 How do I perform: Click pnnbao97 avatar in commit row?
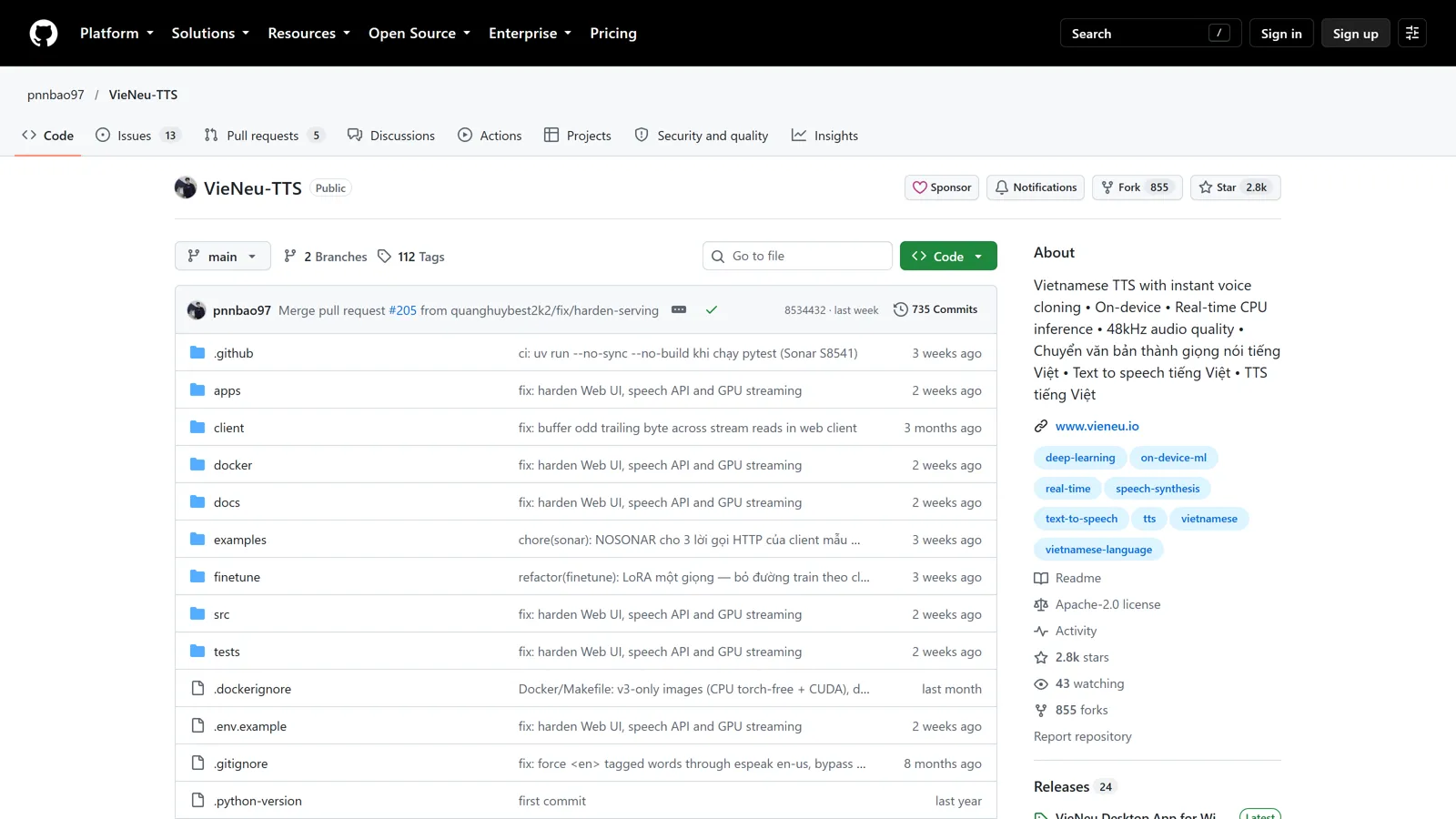[197, 310]
